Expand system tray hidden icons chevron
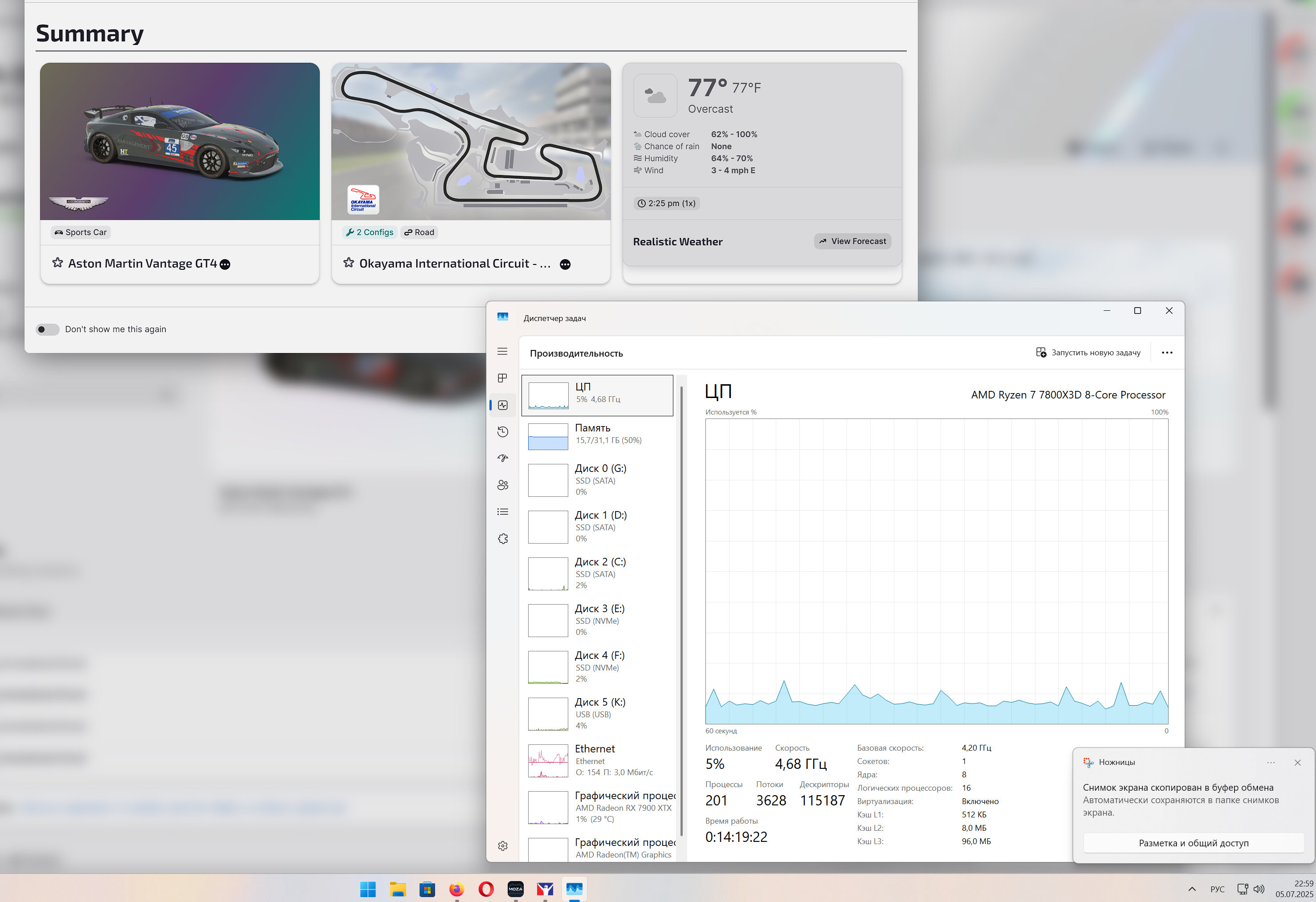The height and width of the screenshot is (902, 1316). [1192, 889]
